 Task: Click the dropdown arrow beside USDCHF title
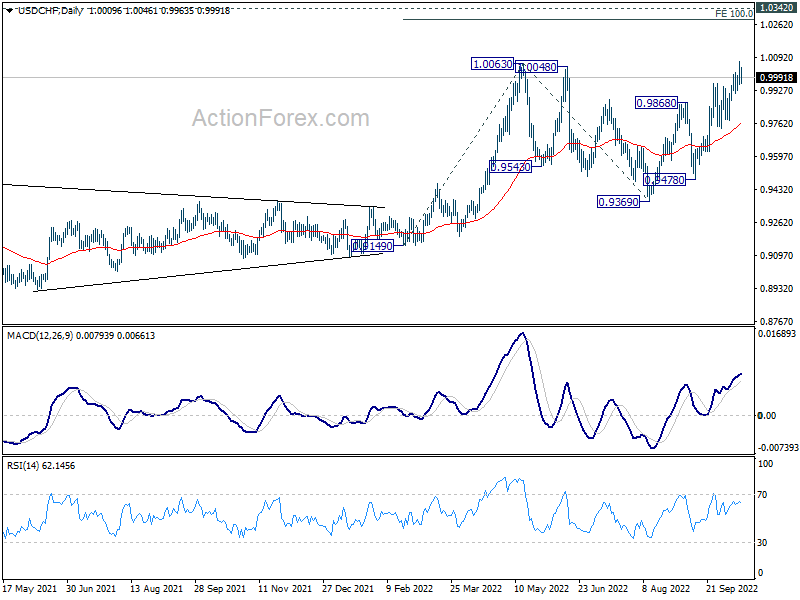coord(10,10)
